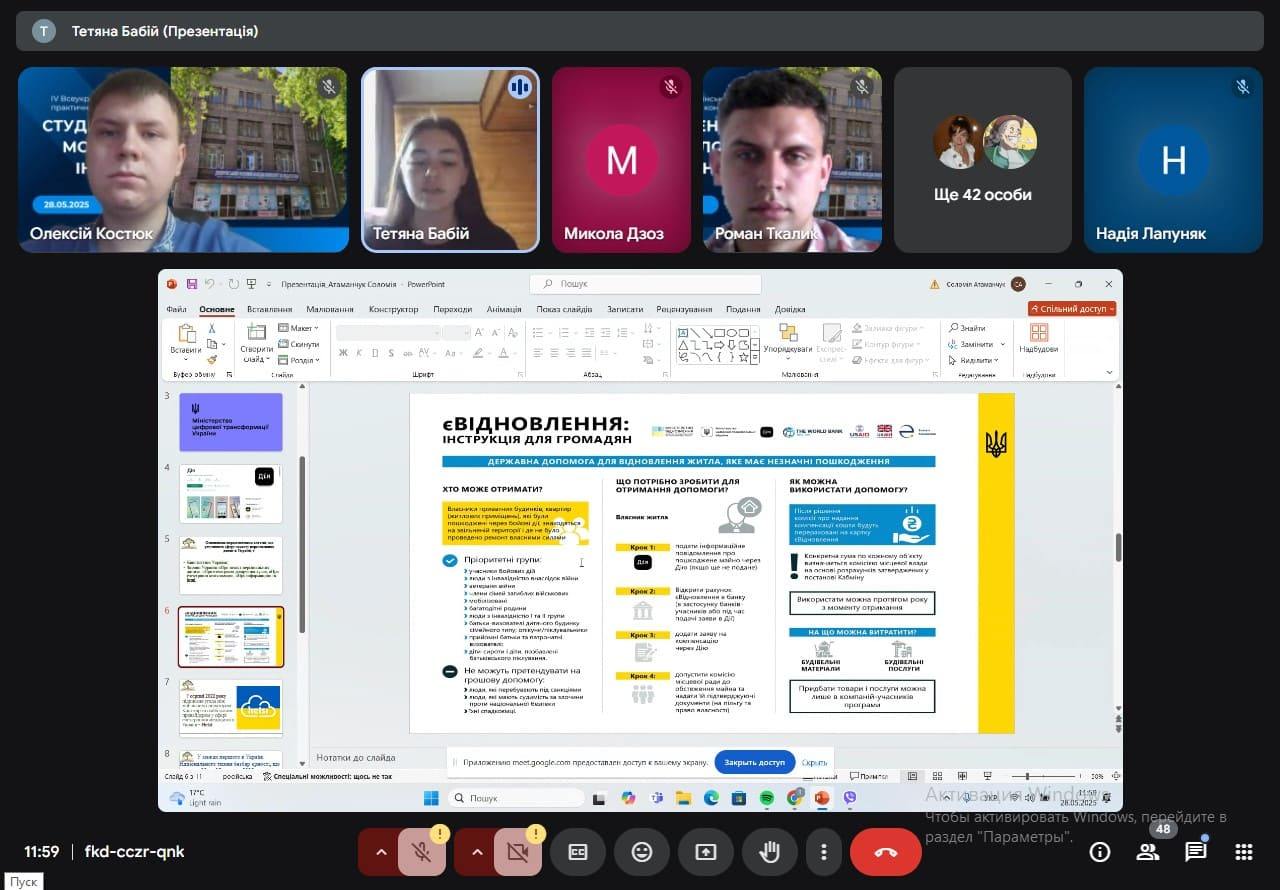Screen dimensions: 1280x890
Task: Open font name combo box
Action: (x=388, y=332)
